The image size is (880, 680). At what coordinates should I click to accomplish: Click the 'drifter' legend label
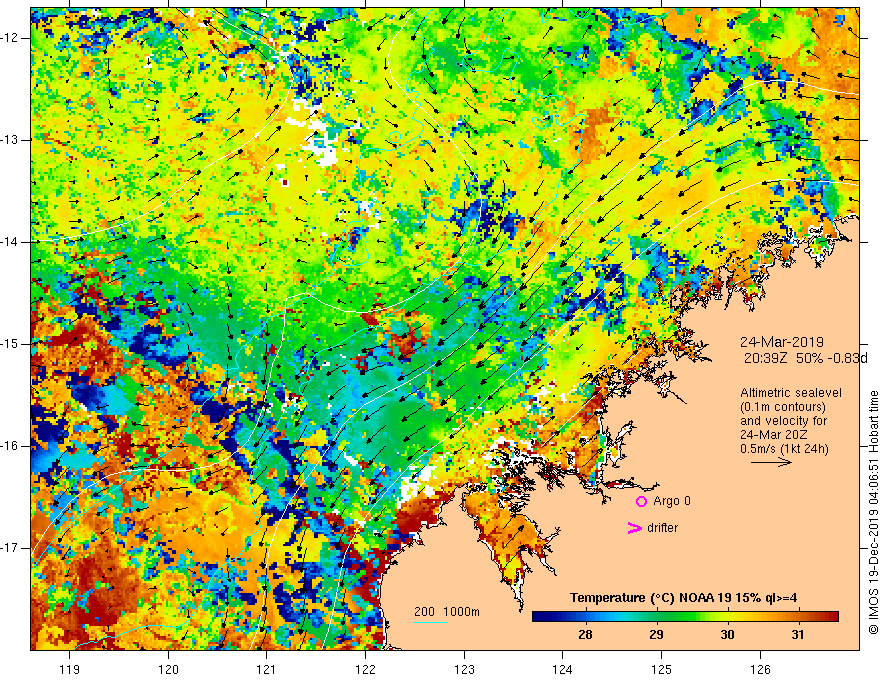click(x=662, y=528)
